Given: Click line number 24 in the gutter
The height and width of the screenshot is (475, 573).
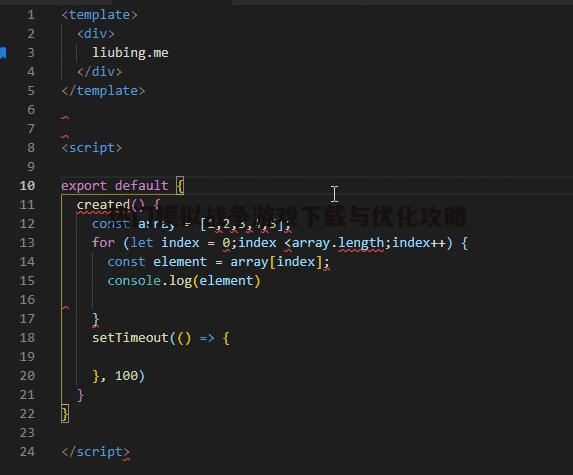Looking at the screenshot, I should click(27, 452).
